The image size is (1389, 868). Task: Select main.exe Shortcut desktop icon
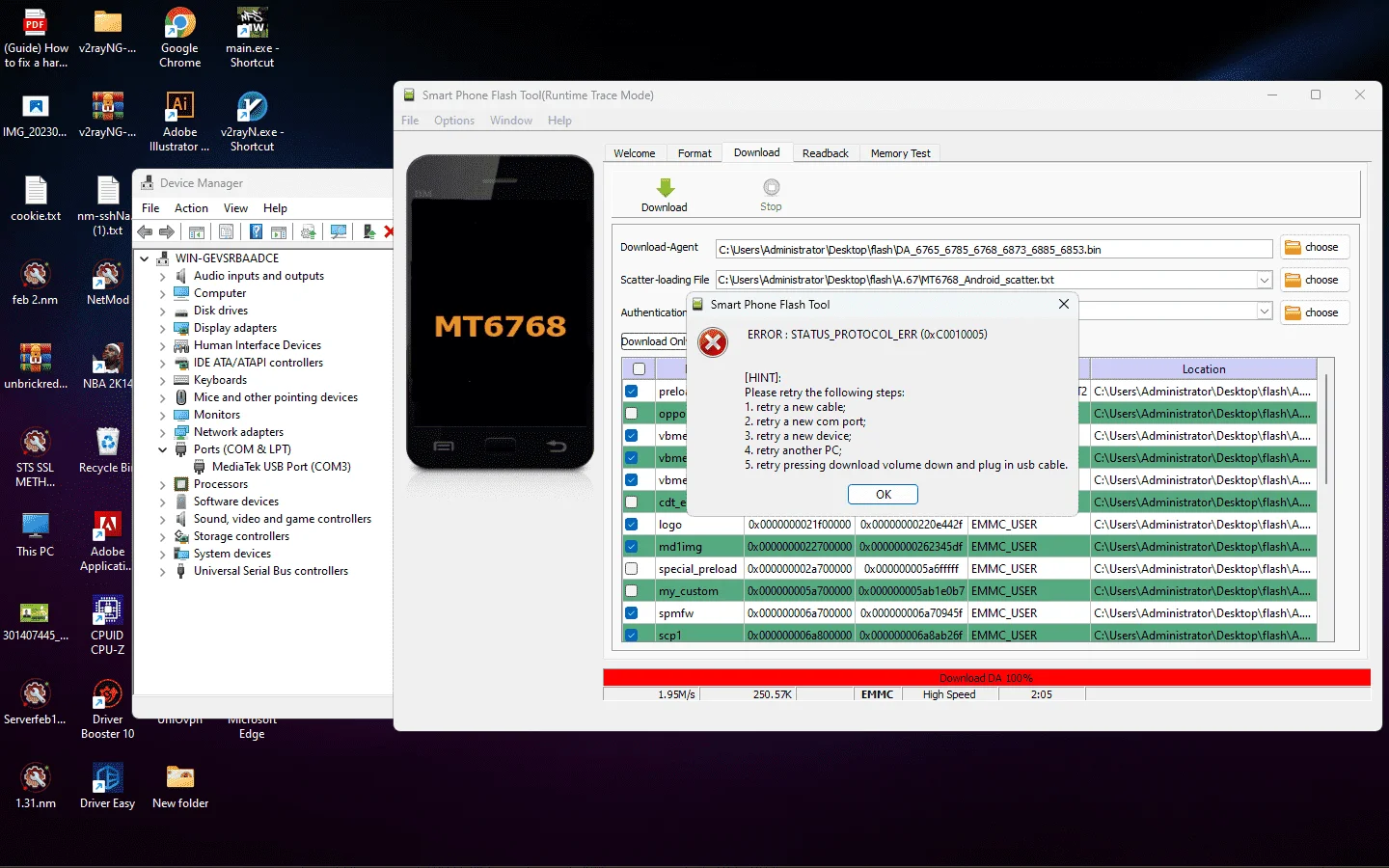[252, 39]
